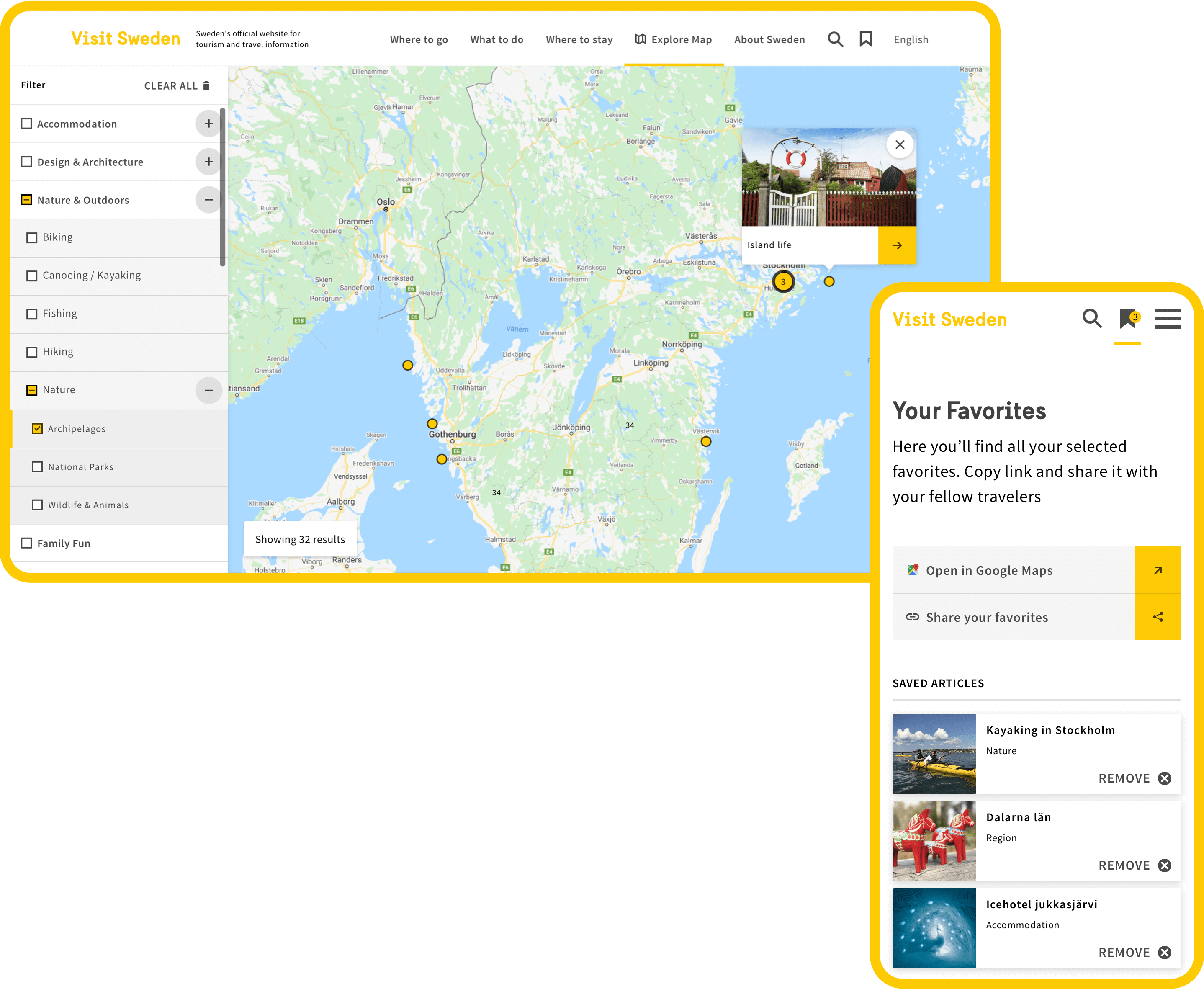Toggle the Family Fun checkbox

(x=26, y=543)
